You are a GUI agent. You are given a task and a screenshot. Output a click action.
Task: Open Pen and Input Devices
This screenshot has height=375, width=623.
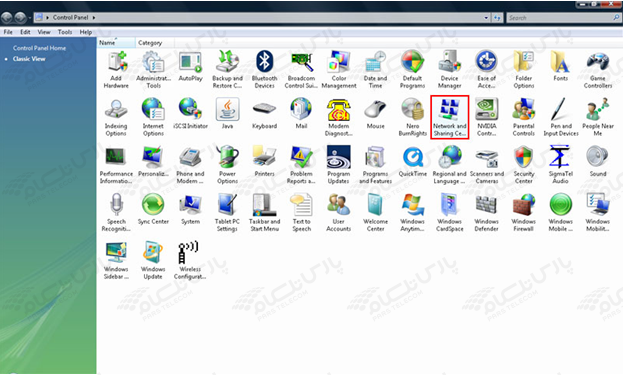[x=561, y=118]
